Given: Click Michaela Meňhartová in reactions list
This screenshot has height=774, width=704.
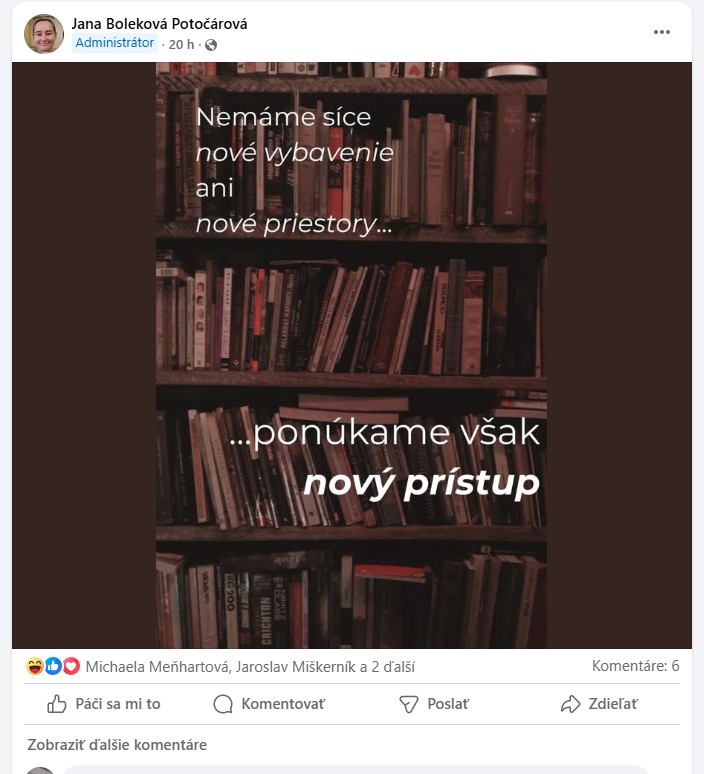Looking at the screenshot, I should [157, 667].
